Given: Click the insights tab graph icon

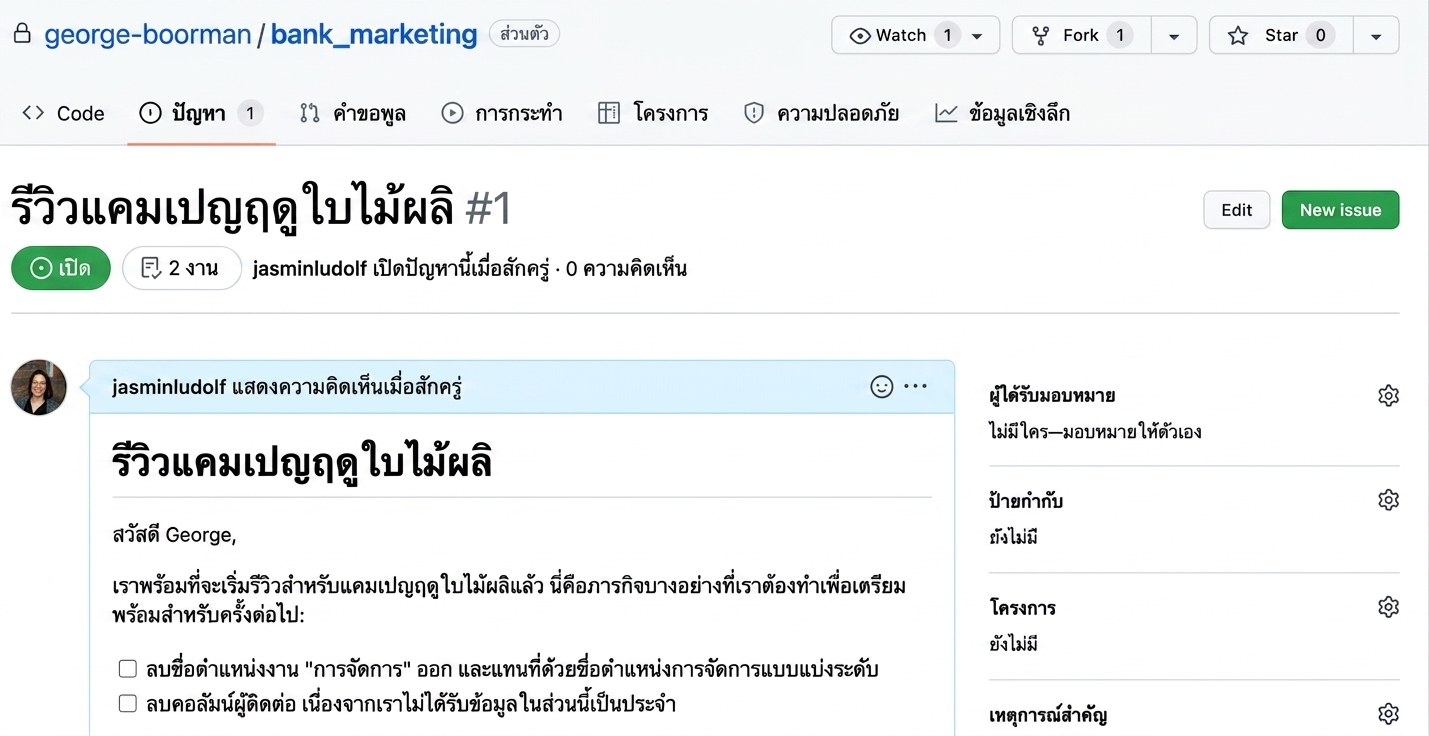Looking at the screenshot, I should [x=946, y=113].
